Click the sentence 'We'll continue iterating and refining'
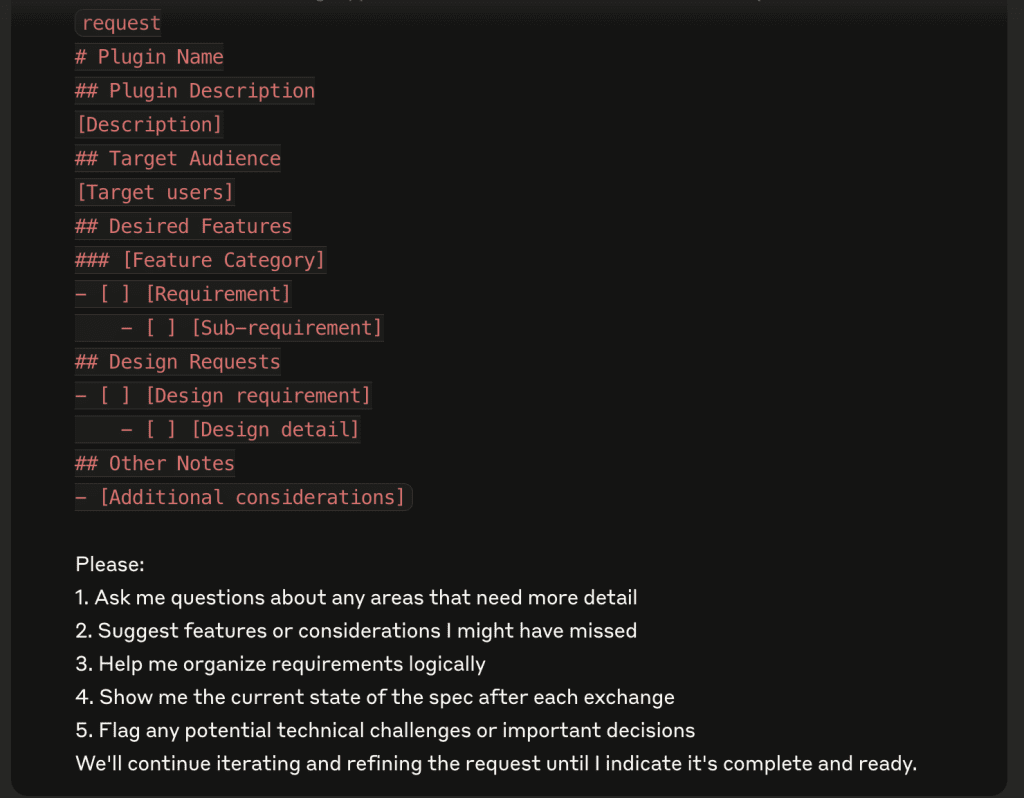The height and width of the screenshot is (798, 1024). (x=496, y=763)
